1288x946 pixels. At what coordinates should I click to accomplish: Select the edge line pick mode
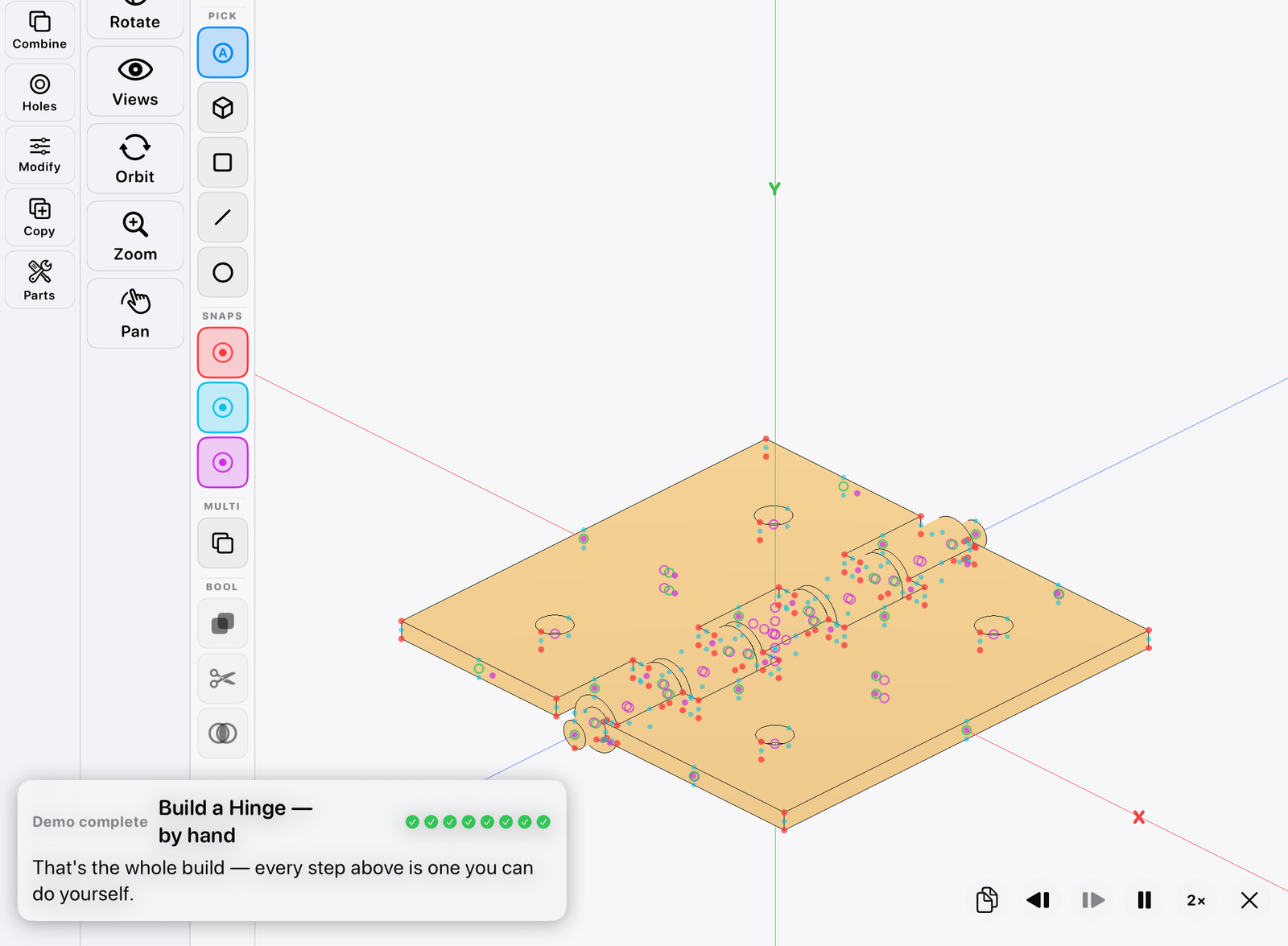(x=223, y=217)
